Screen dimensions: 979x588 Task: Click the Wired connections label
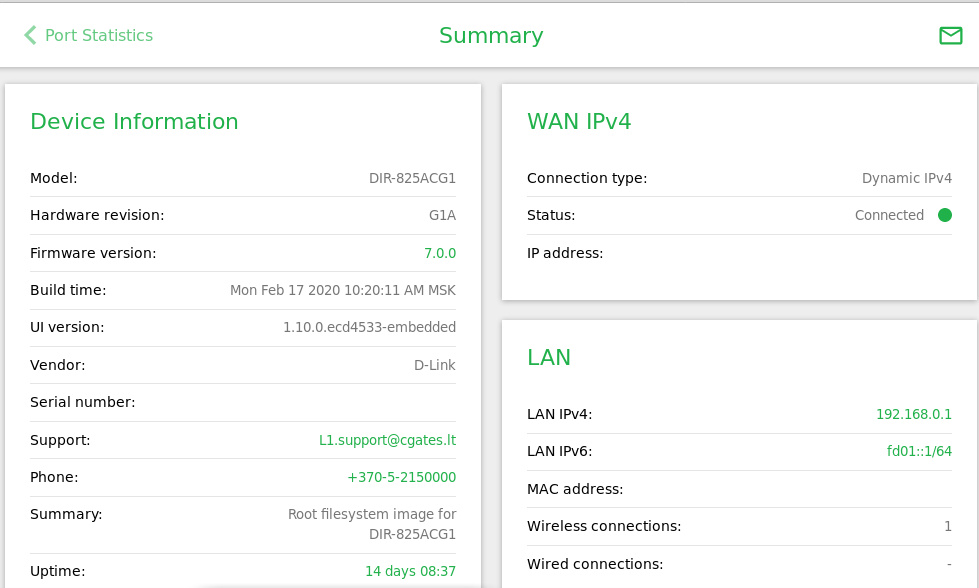pyautogui.click(x=595, y=564)
